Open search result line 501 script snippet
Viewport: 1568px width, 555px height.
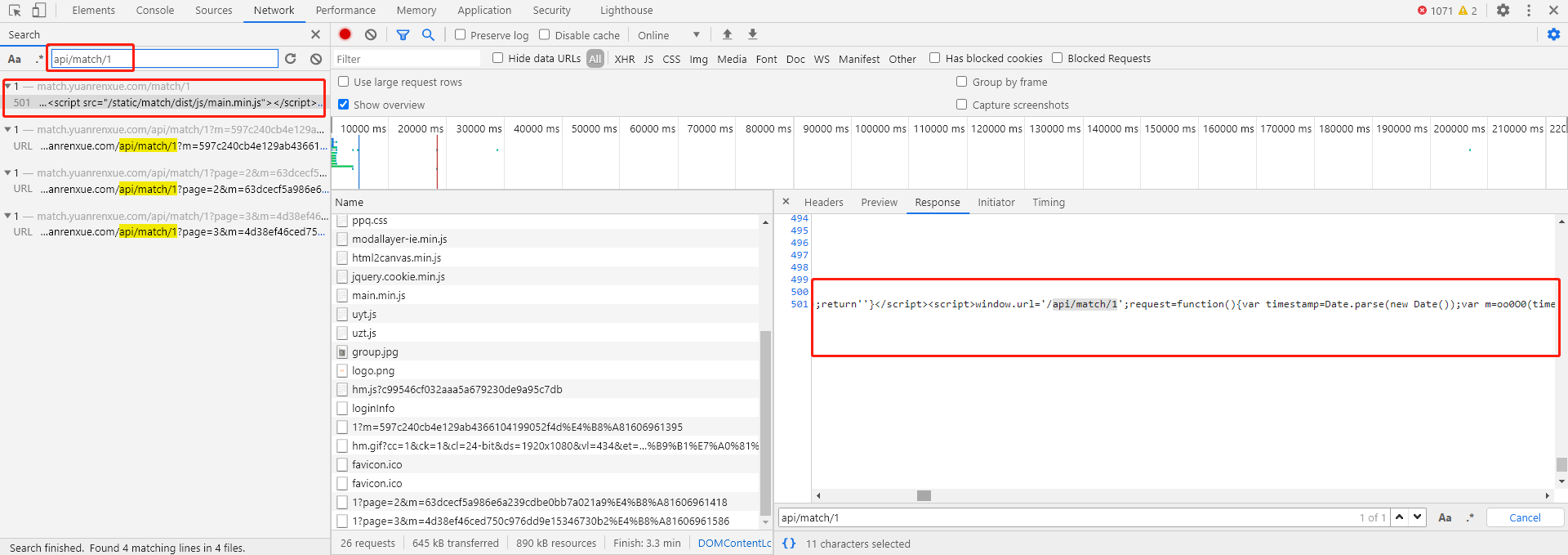click(x=166, y=102)
